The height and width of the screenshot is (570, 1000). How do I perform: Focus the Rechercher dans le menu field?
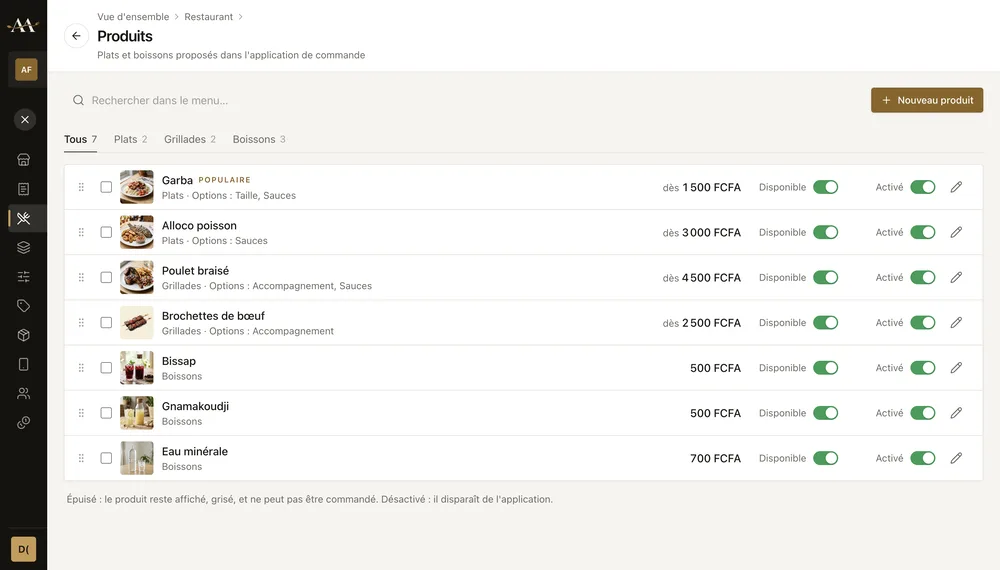click(x=465, y=100)
